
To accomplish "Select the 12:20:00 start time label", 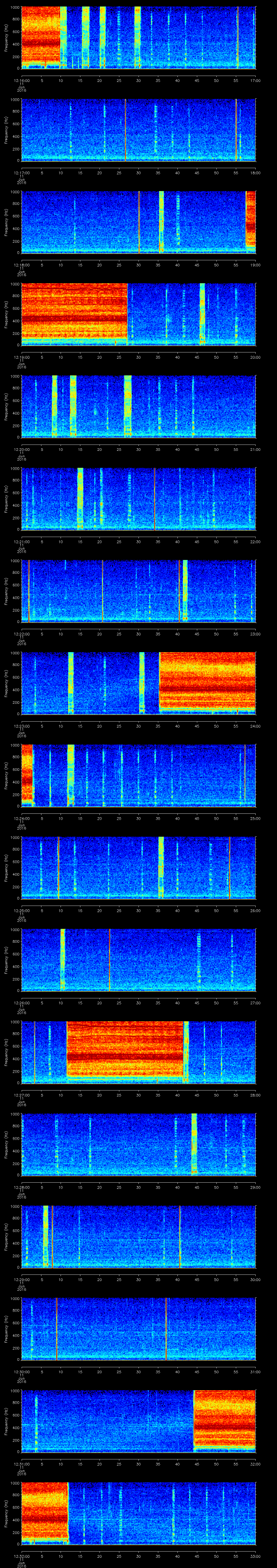I will click(22, 449).
